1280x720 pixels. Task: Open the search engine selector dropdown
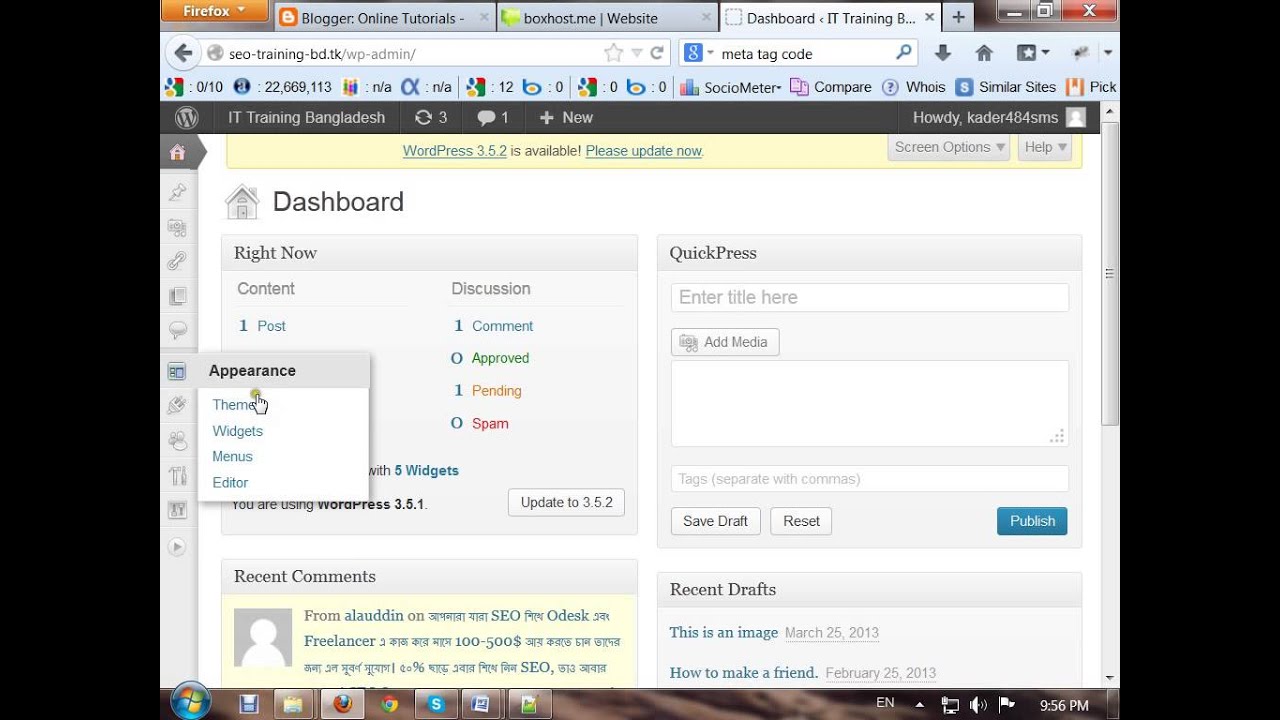pos(698,53)
